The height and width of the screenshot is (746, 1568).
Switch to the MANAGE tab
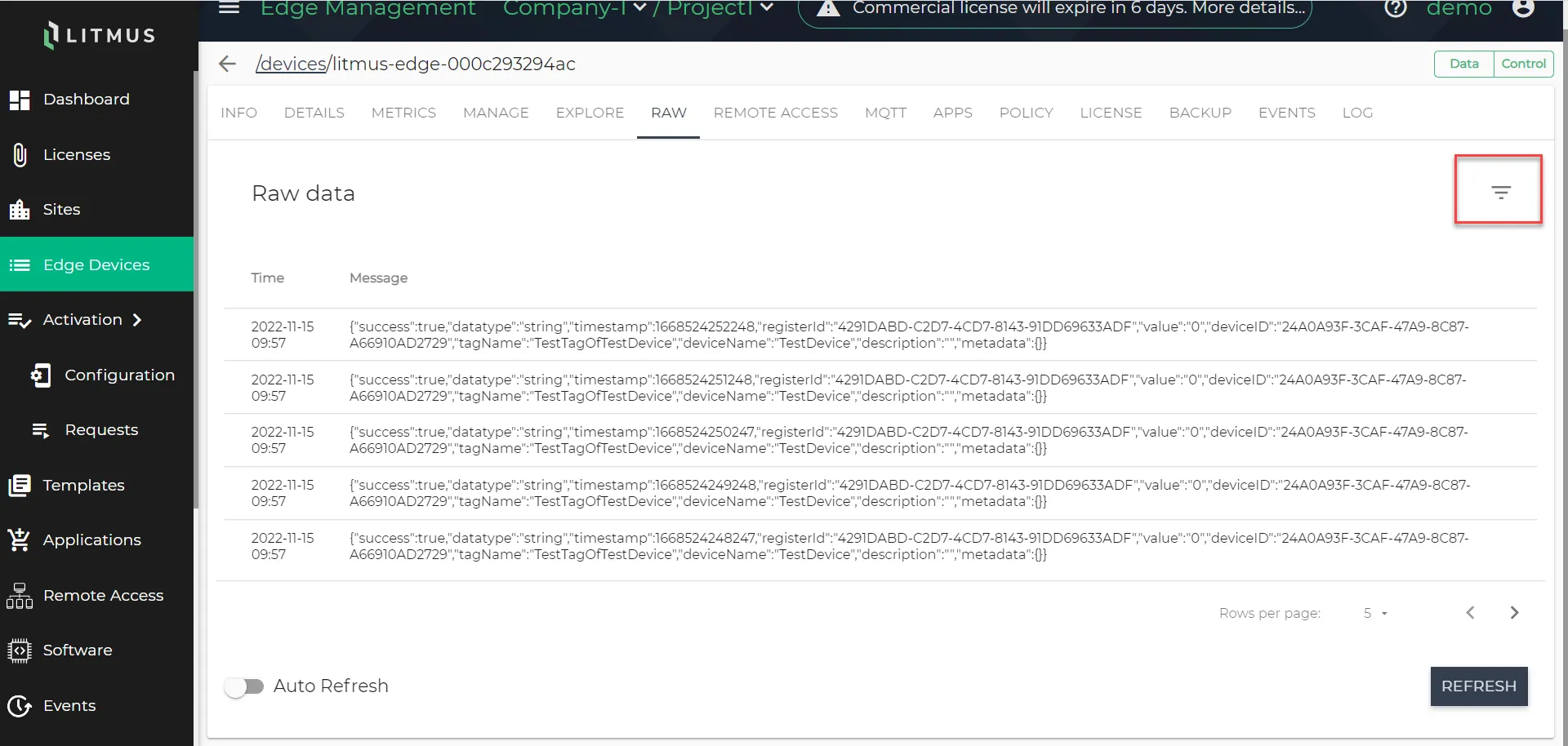[x=496, y=113]
